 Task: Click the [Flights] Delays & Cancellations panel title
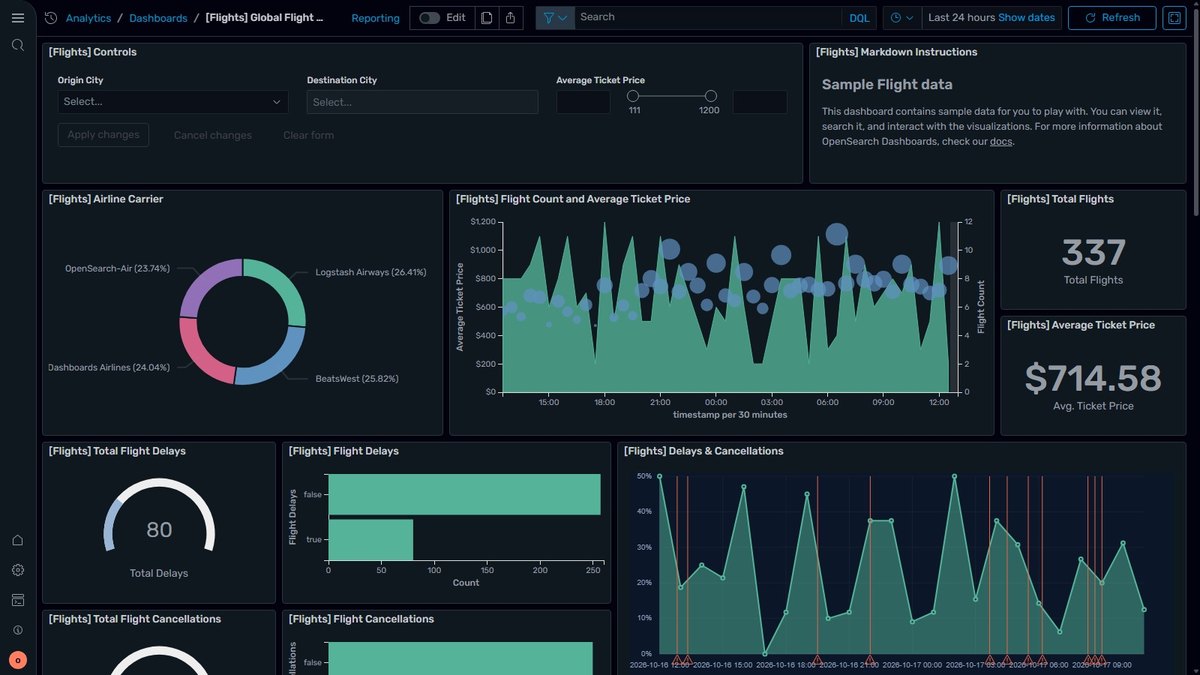(704, 451)
